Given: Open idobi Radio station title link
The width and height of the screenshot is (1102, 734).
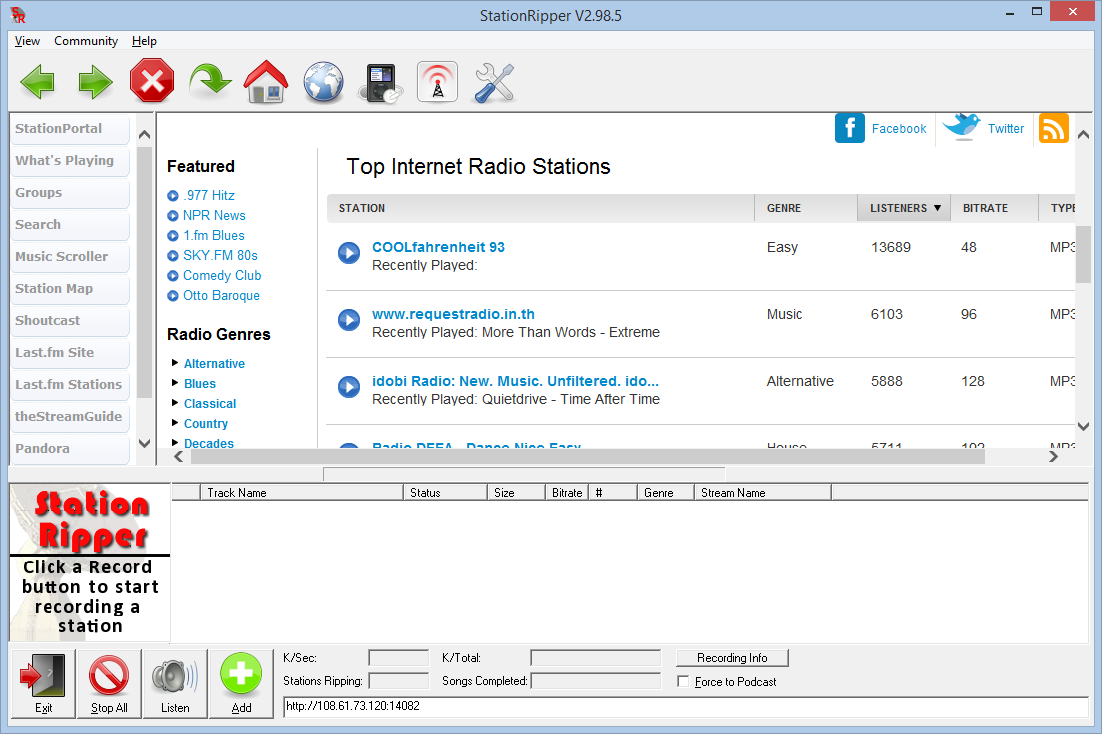Looking at the screenshot, I should click(515, 381).
